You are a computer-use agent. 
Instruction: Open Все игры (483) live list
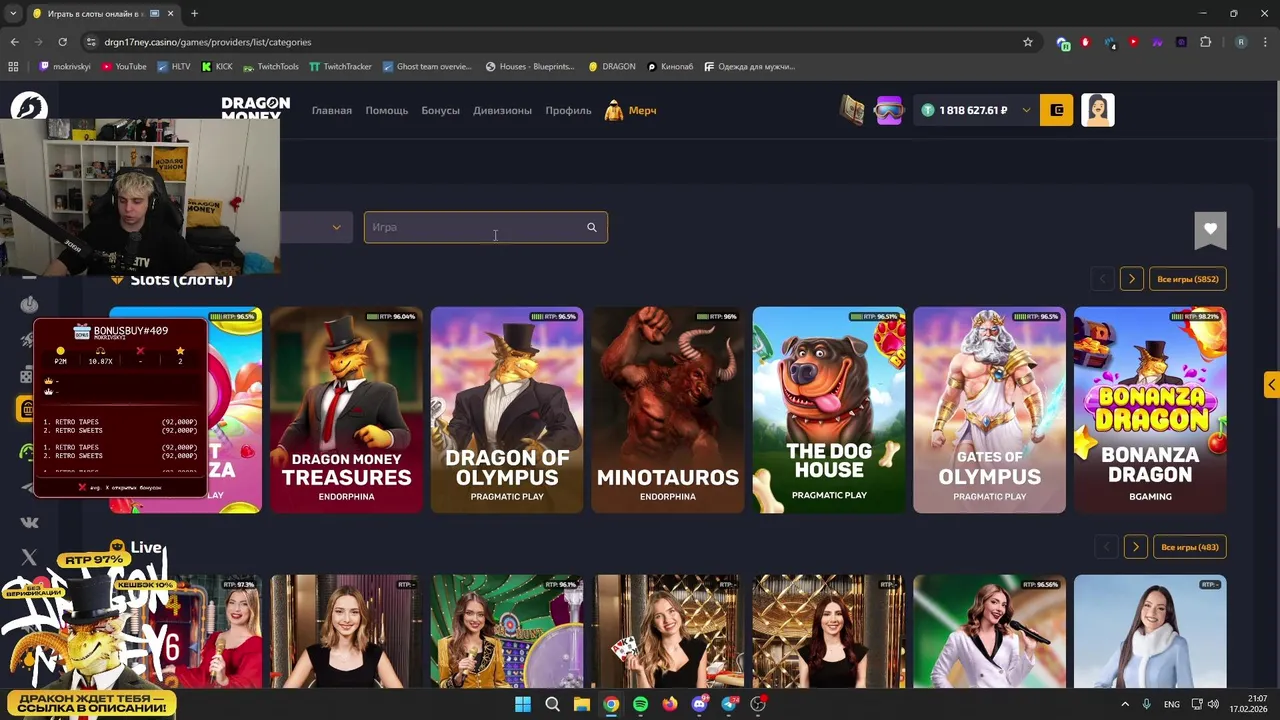tap(1189, 547)
